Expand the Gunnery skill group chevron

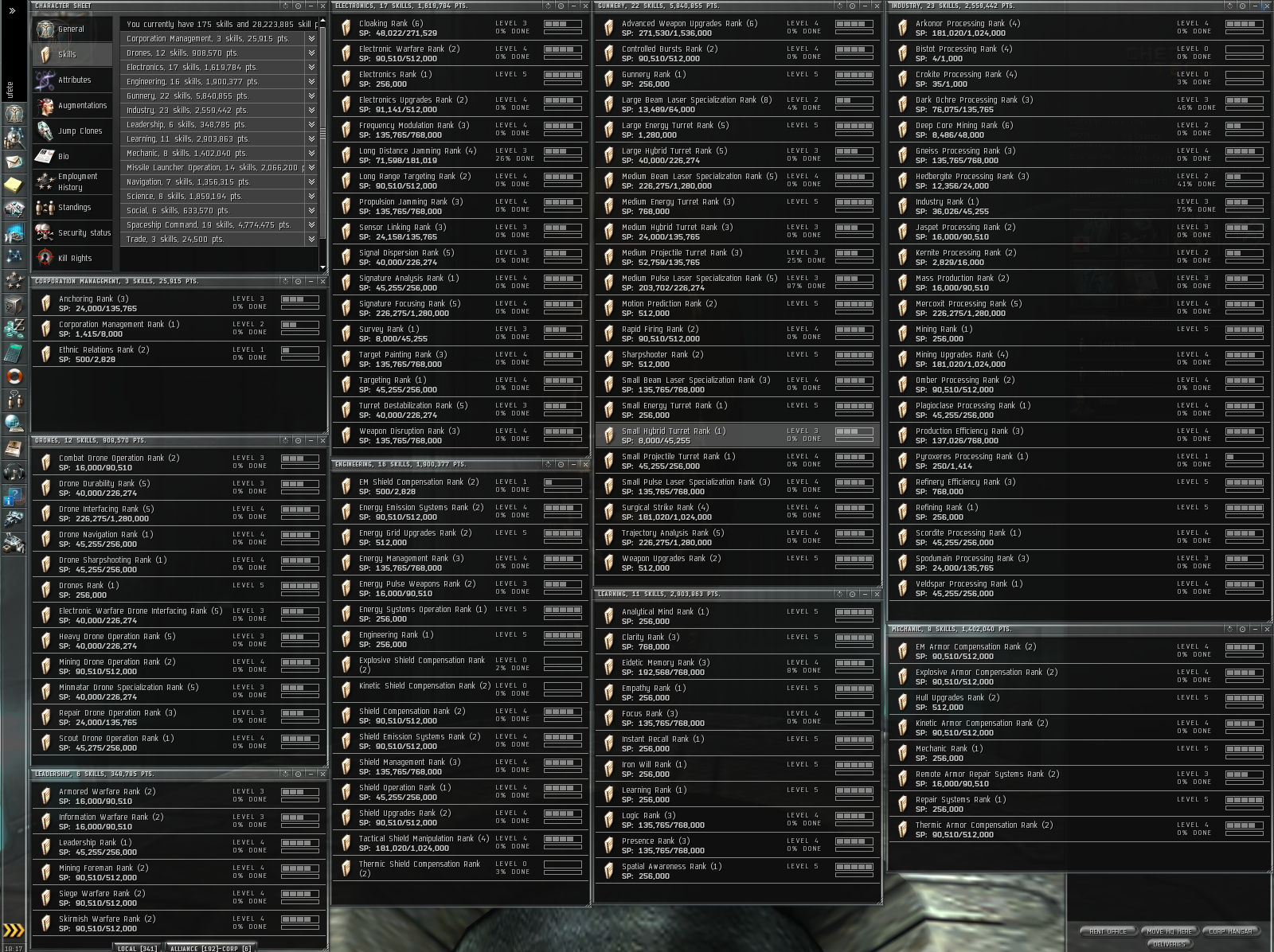coord(311,96)
